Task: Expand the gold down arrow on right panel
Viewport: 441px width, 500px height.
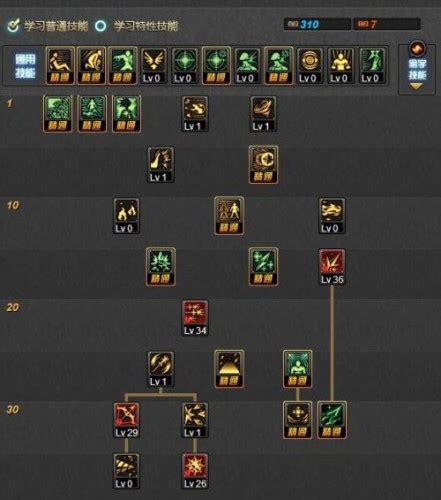Action: 417,87
